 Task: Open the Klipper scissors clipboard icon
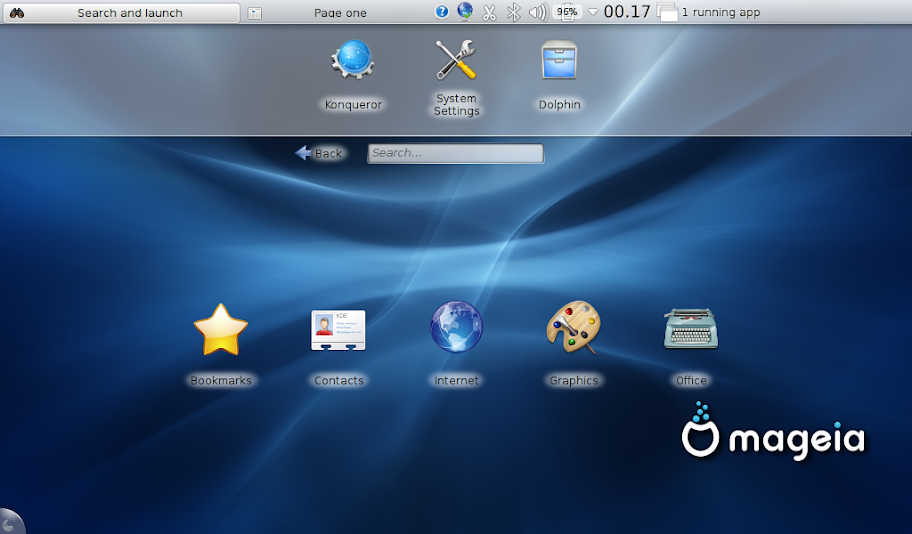(489, 12)
